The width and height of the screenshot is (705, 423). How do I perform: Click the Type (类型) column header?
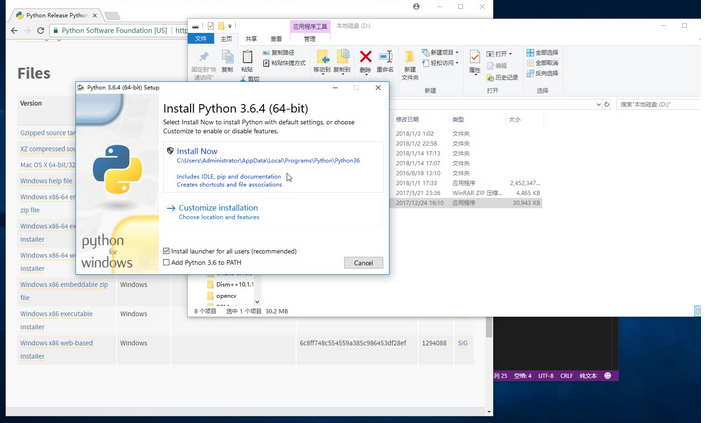tap(458, 119)
